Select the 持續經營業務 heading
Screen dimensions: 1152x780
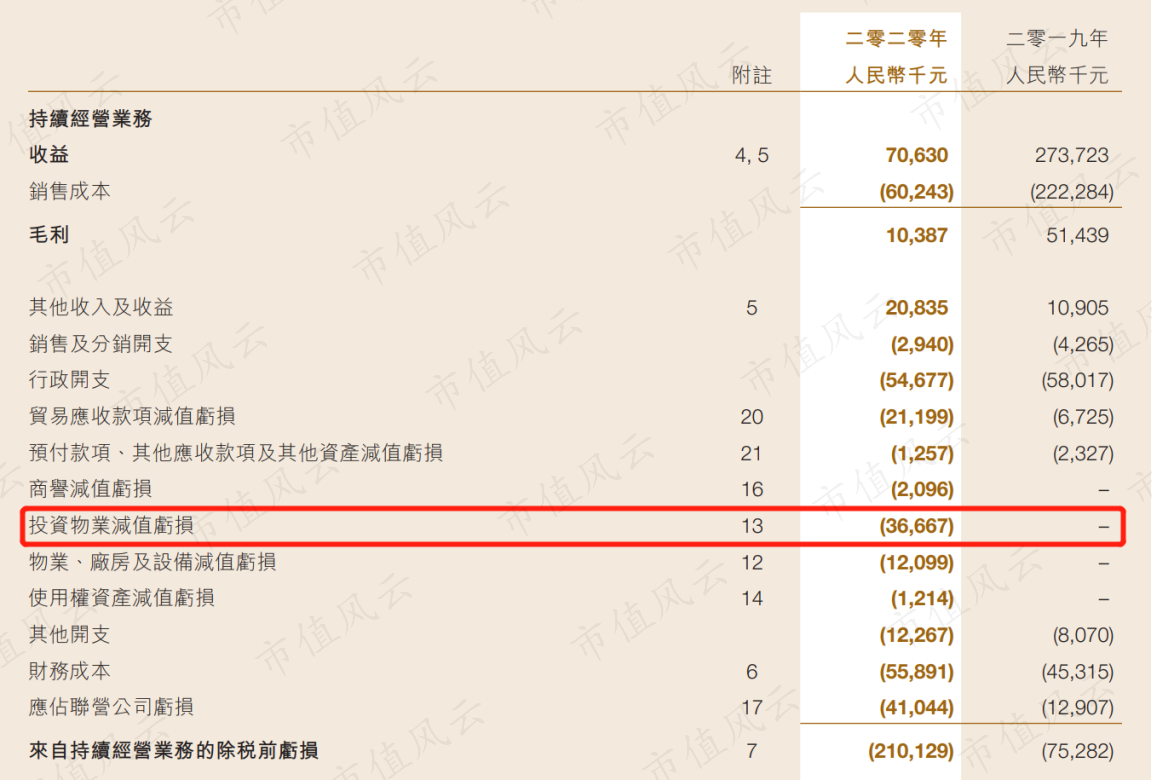90,118
